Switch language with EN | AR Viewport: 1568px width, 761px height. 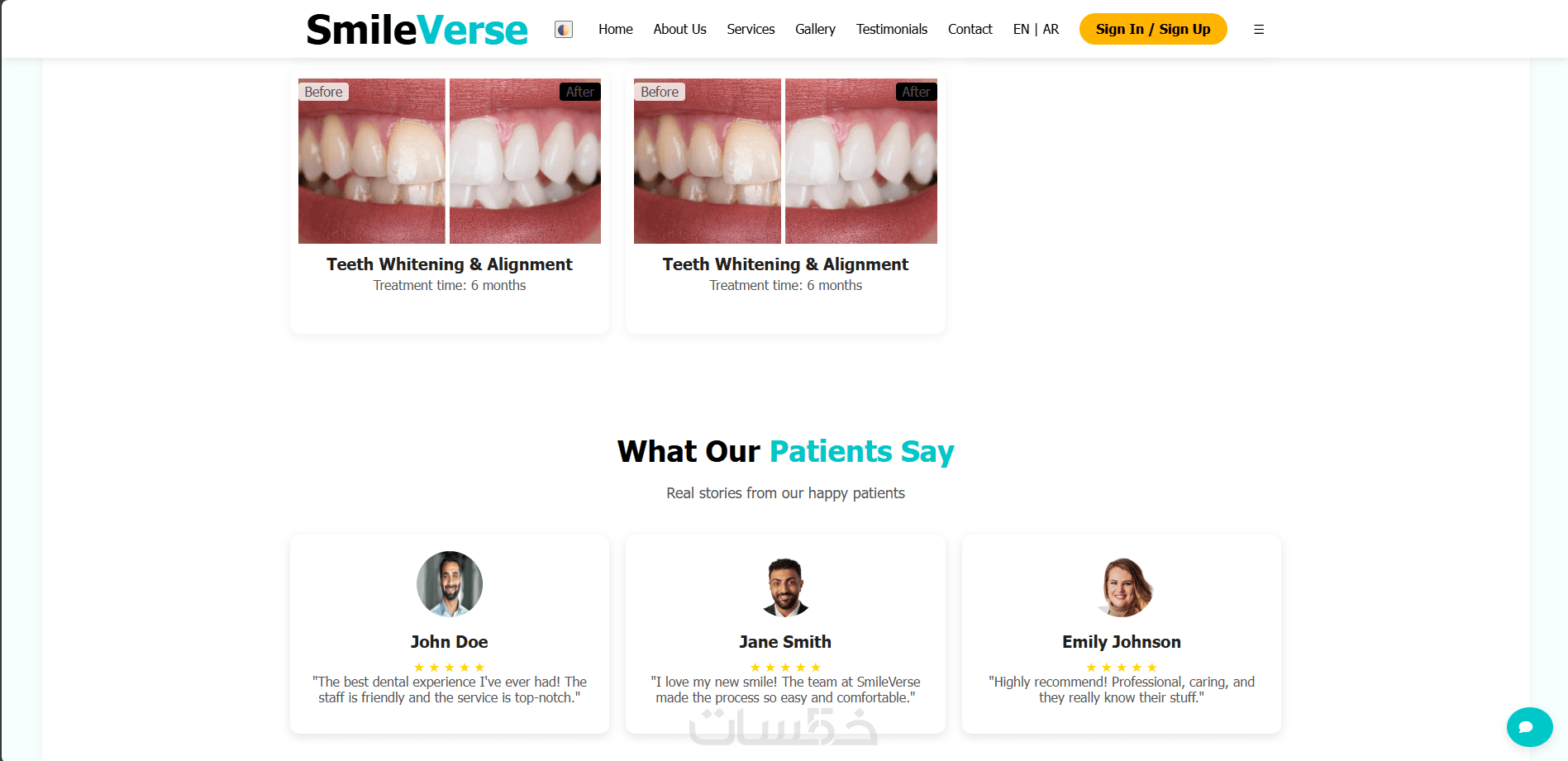1036,29
